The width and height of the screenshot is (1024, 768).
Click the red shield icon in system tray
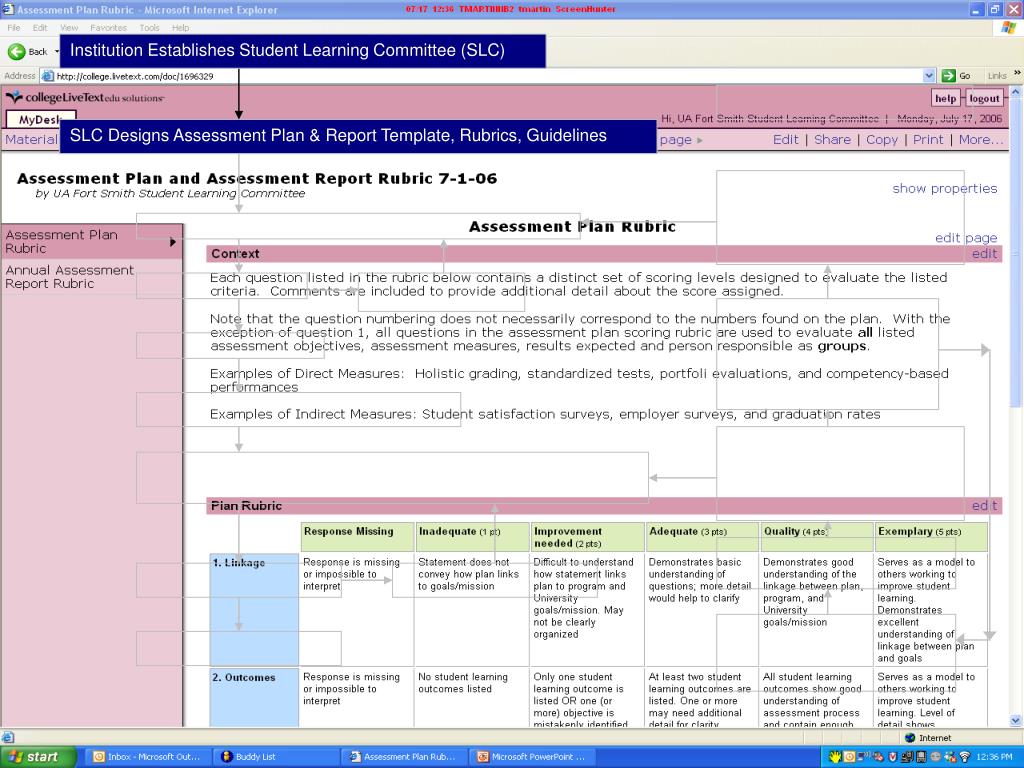pyautogui.click(x=892, y=758)
